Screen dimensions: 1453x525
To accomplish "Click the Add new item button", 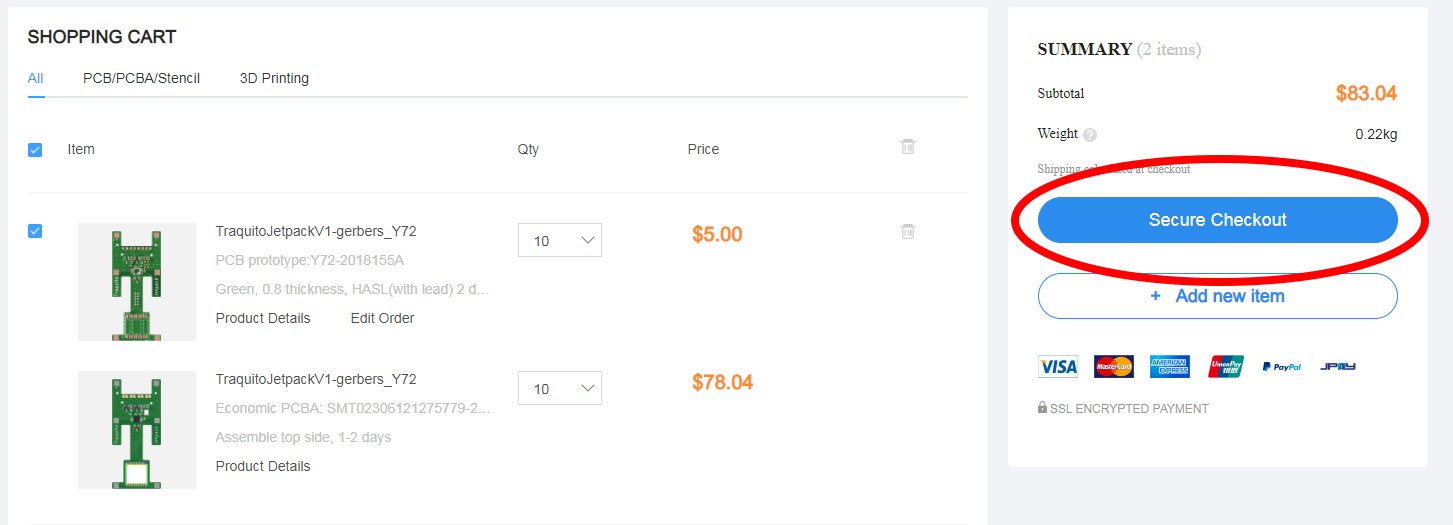I will tap(1217, 296).
